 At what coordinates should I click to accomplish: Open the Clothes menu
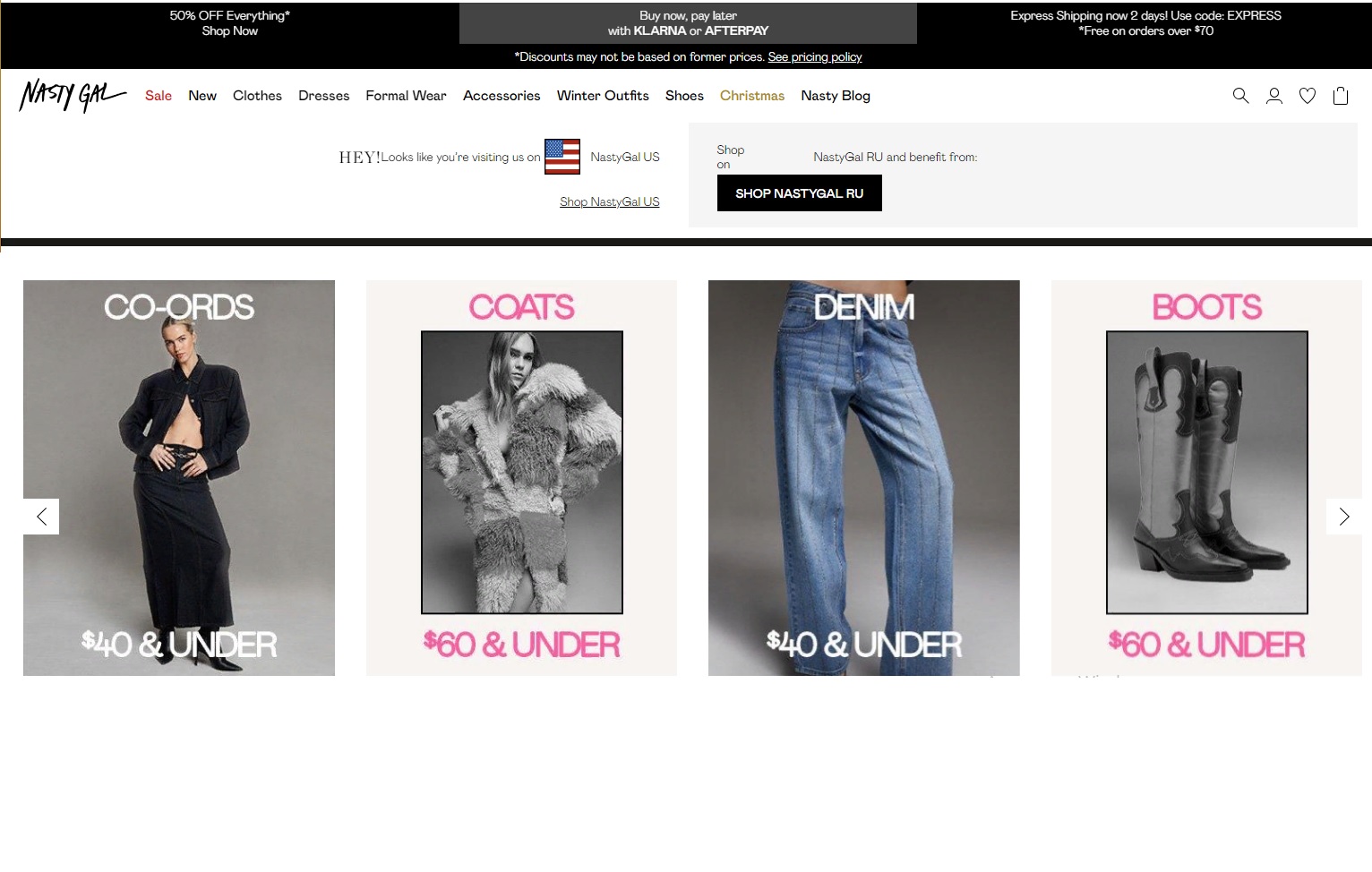257,96
